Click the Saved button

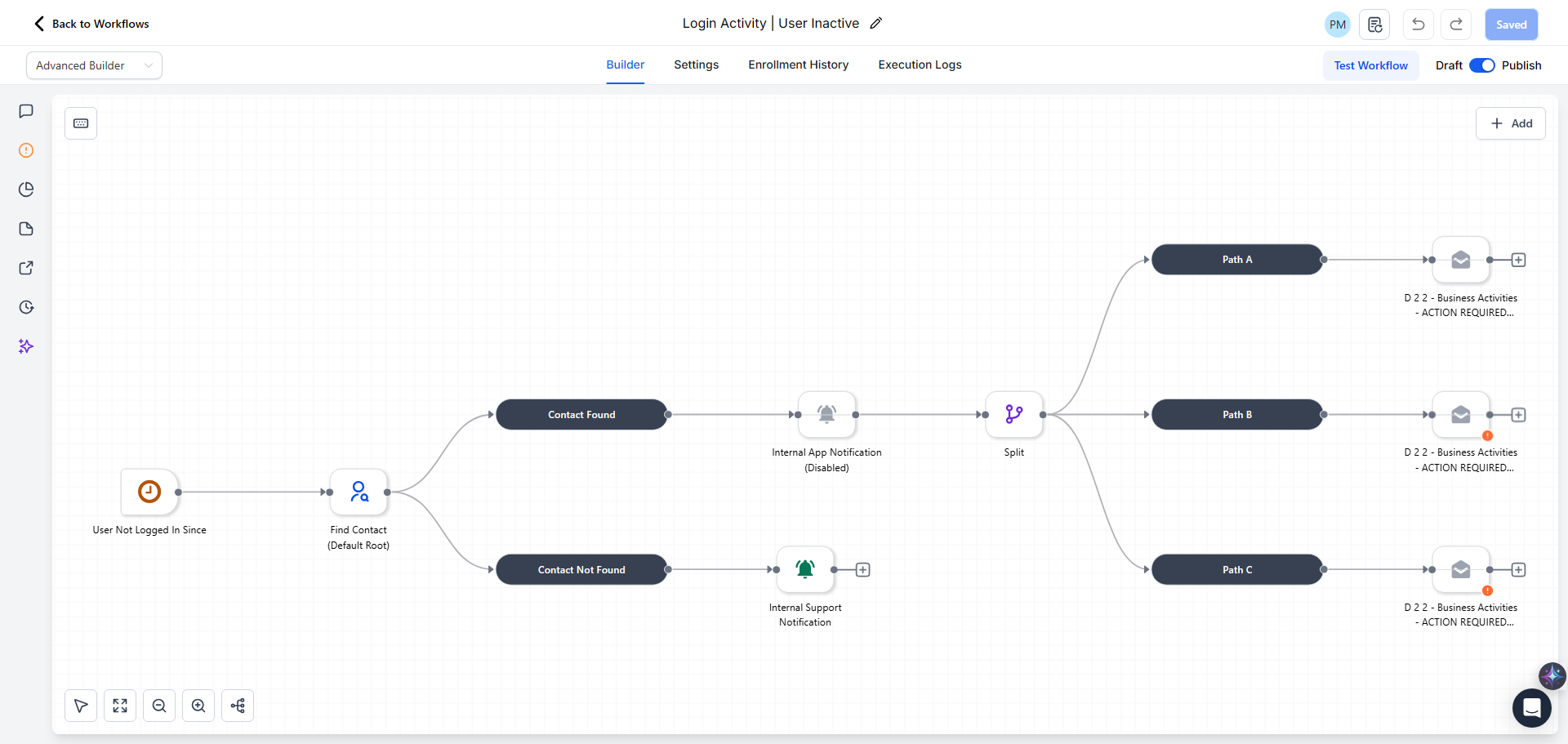[1512, 25]
